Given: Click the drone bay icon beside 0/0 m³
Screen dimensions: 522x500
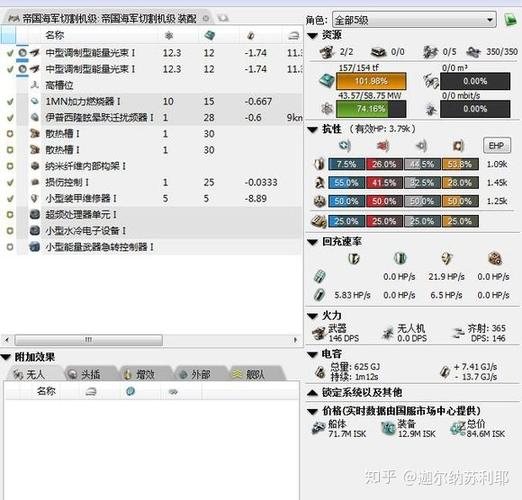Looking at the screenshot, I should pos(431,81).
